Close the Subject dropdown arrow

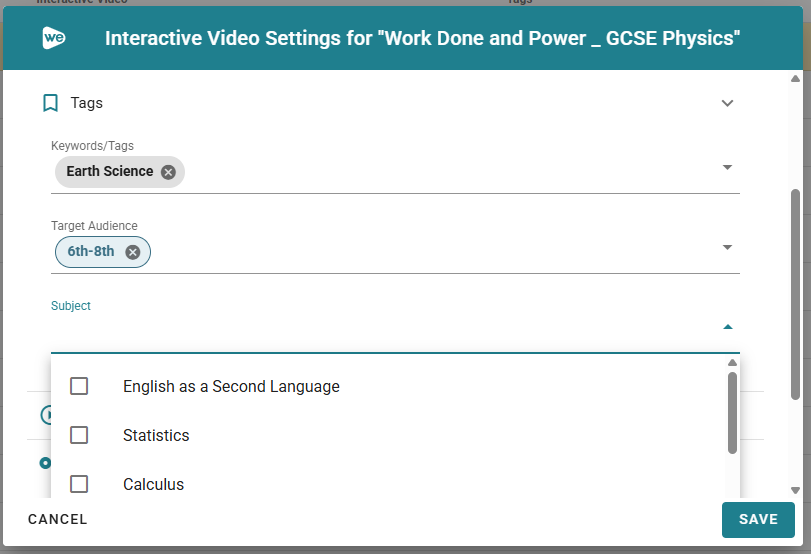pyautogui.click(x=727, y=327)
